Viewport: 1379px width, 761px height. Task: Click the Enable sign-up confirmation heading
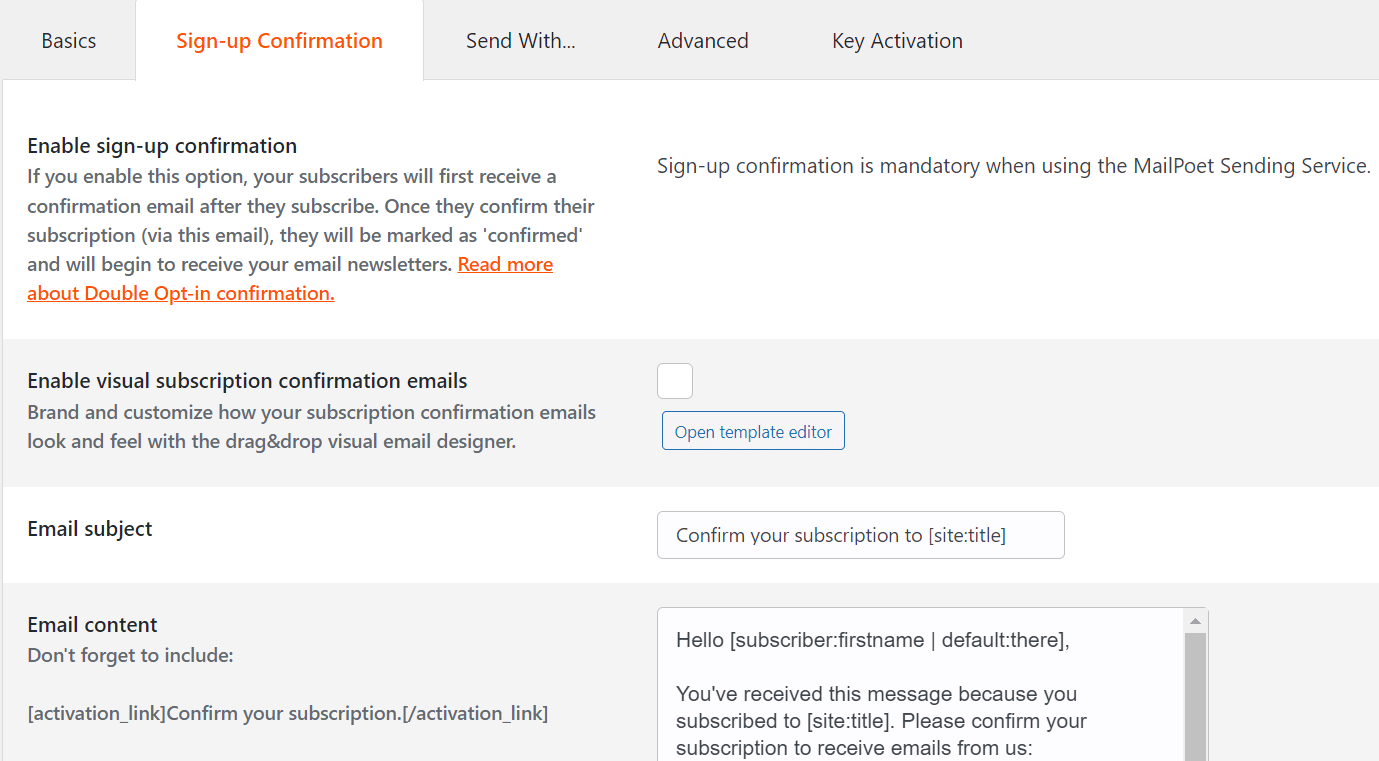[x=161, y=145]
